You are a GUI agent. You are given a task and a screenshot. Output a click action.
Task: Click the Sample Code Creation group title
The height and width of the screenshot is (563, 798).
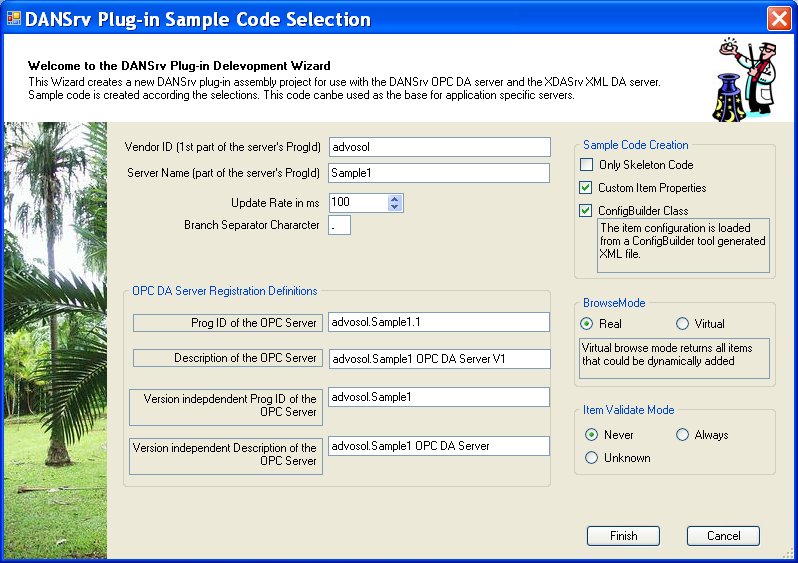(636, 145)
